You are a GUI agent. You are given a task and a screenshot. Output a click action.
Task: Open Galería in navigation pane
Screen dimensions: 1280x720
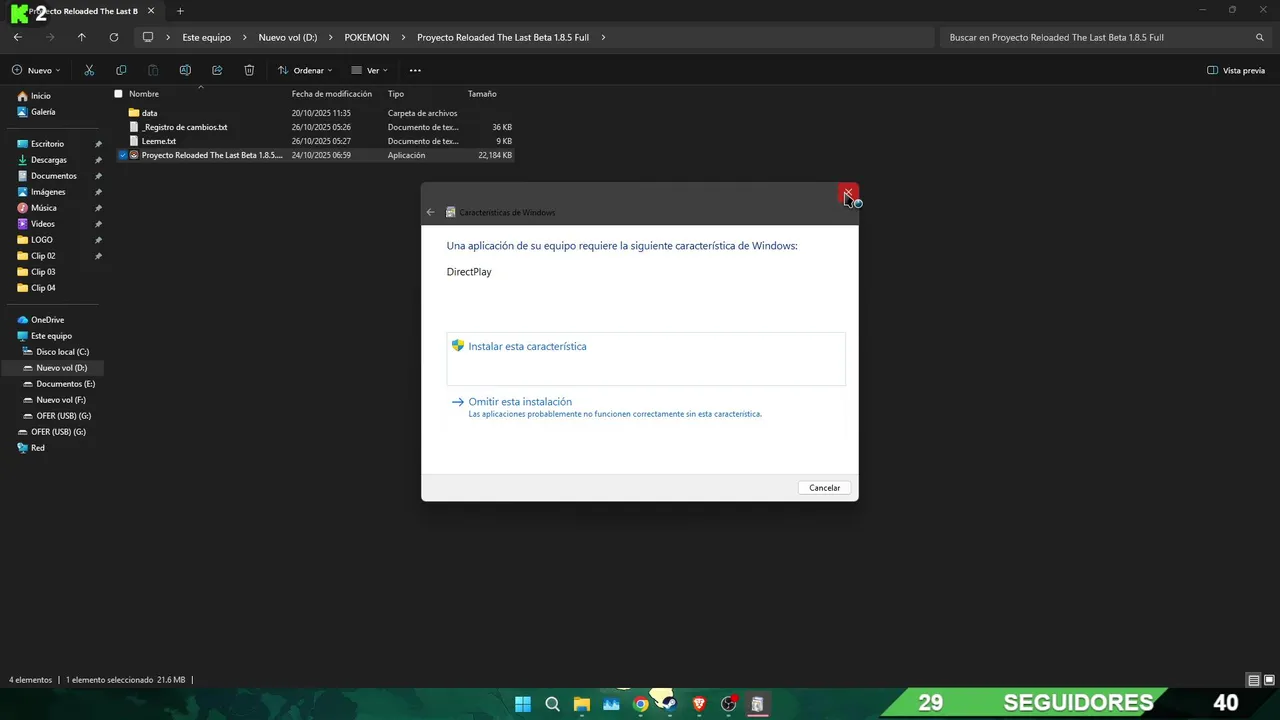tap(43, 112)
